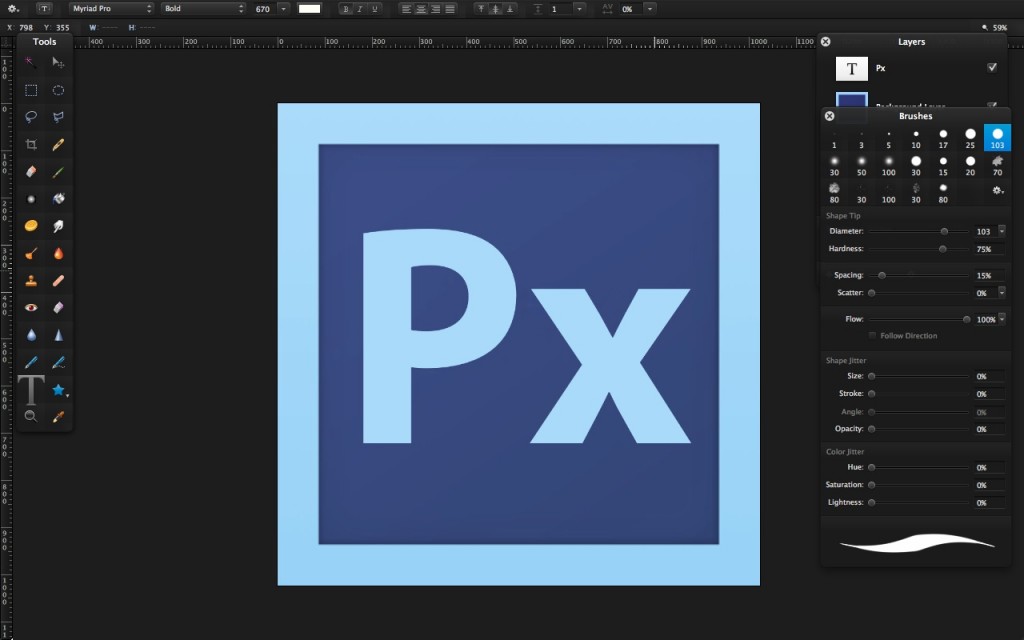Expand the Flow value dropdown arrow
The image size is (1024, 640).
pyautogui.click(x=1002, y=319)
